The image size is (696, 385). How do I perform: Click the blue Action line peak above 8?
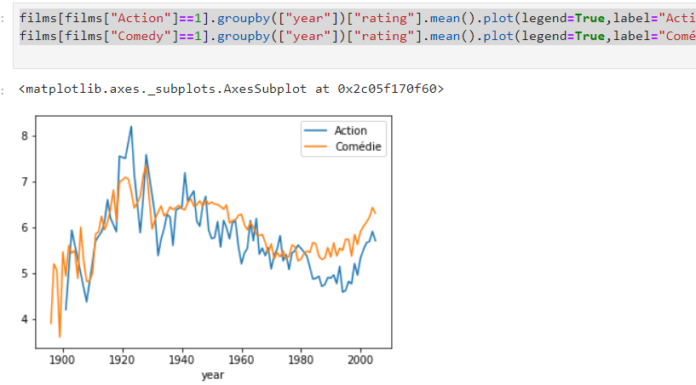click(131, 127)
